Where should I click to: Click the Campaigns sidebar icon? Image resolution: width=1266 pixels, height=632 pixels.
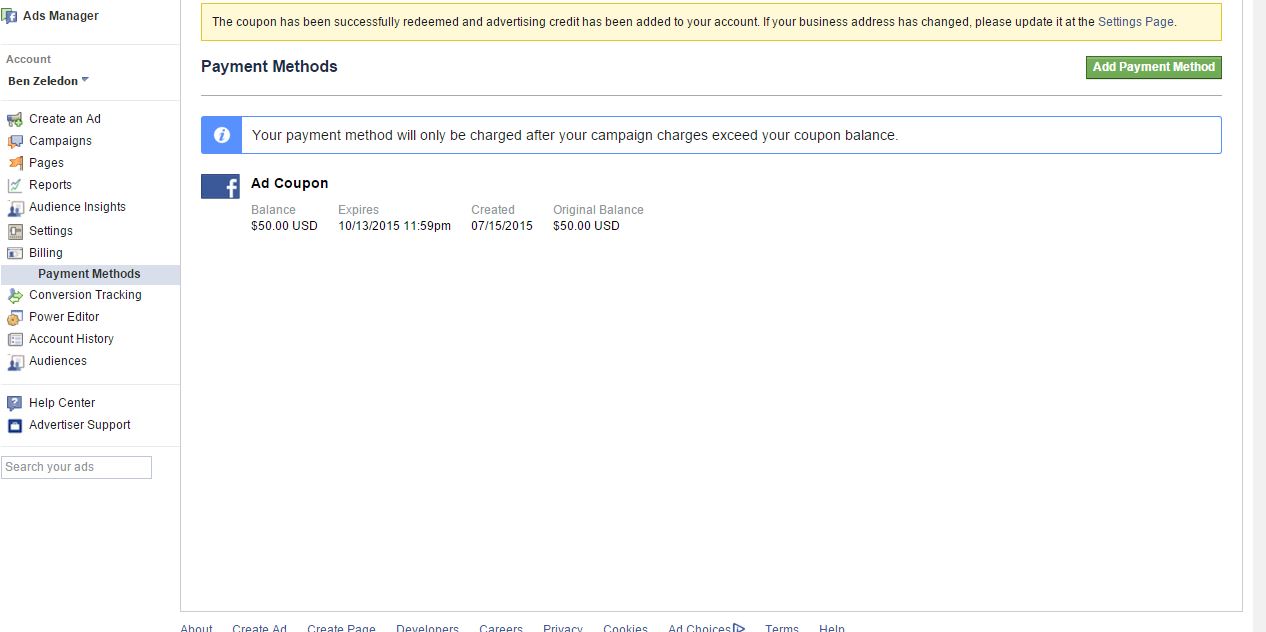tap(15, 141)
